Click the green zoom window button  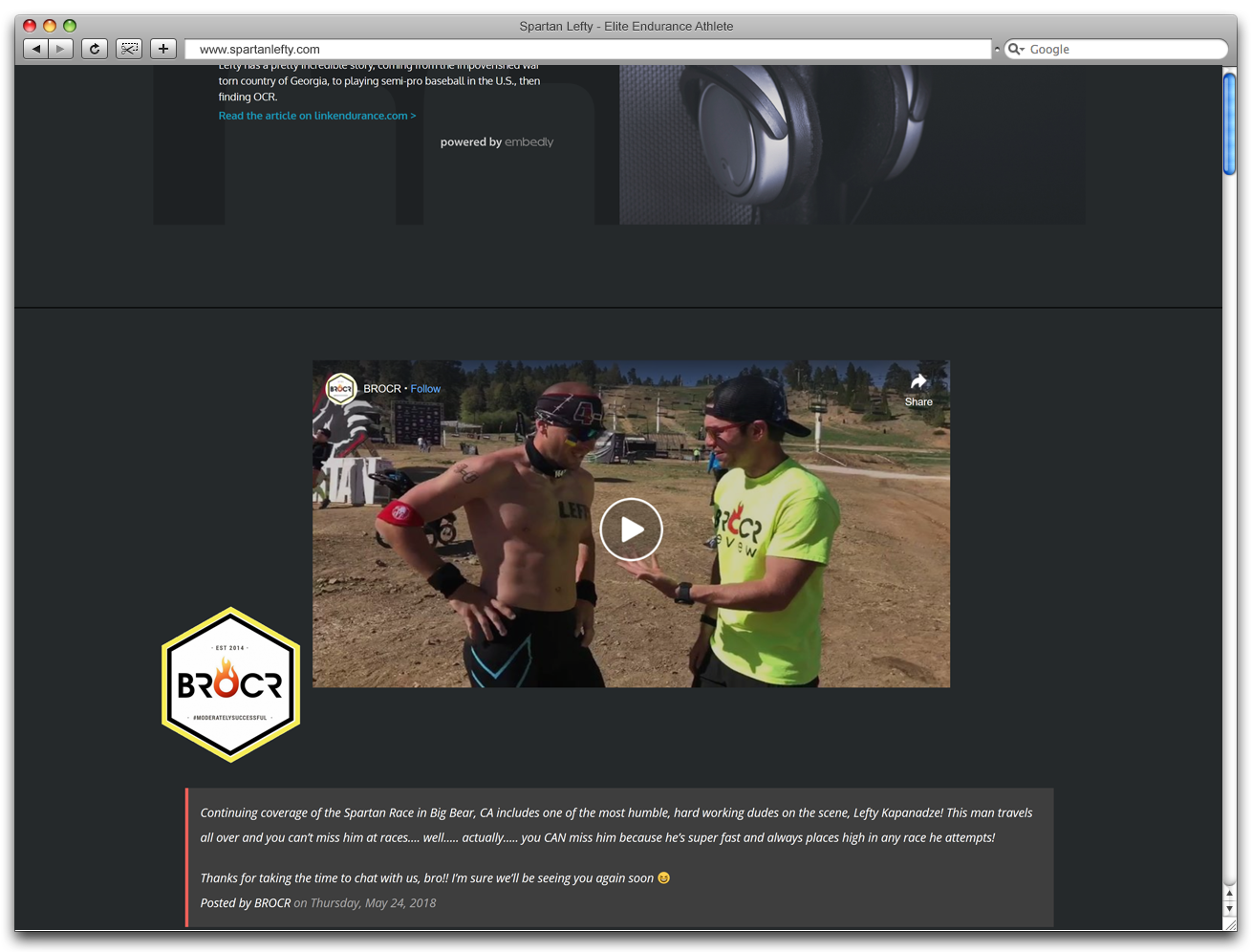70,26
